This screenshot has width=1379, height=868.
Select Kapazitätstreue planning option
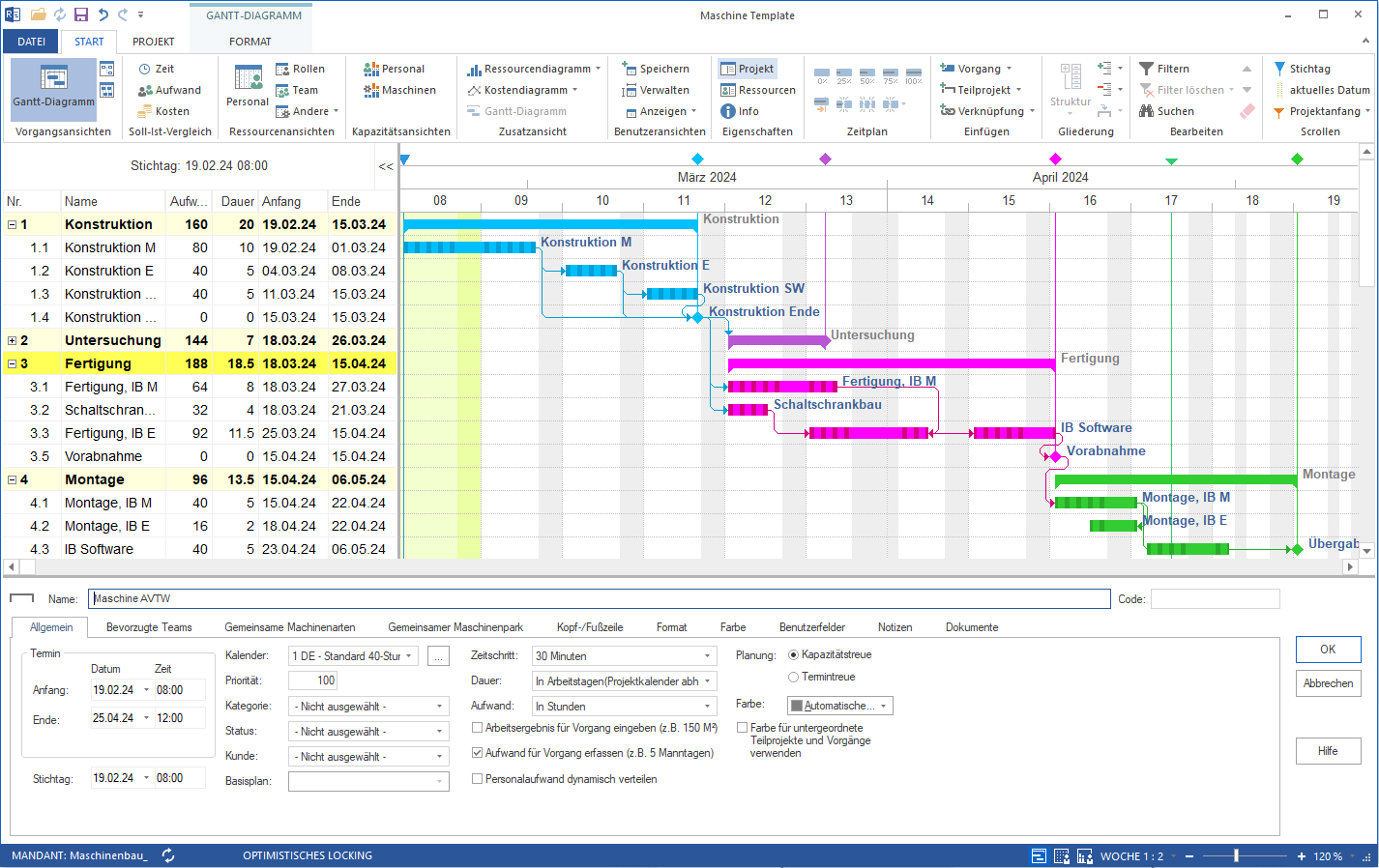click(793, 654)
